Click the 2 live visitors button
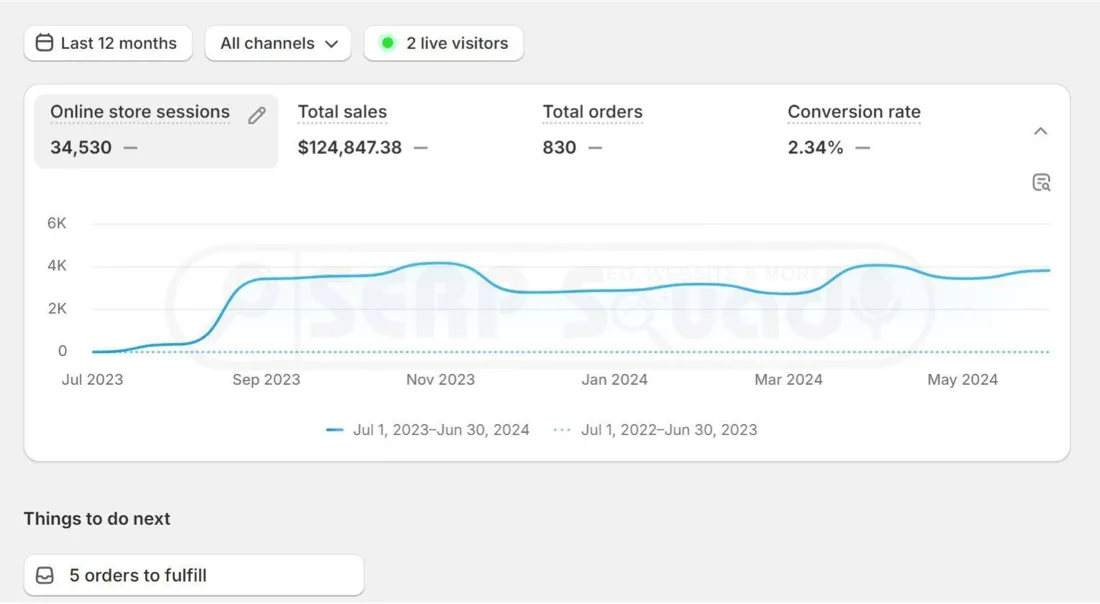Viewport: 1100px width, 604px height. point(443,43)
